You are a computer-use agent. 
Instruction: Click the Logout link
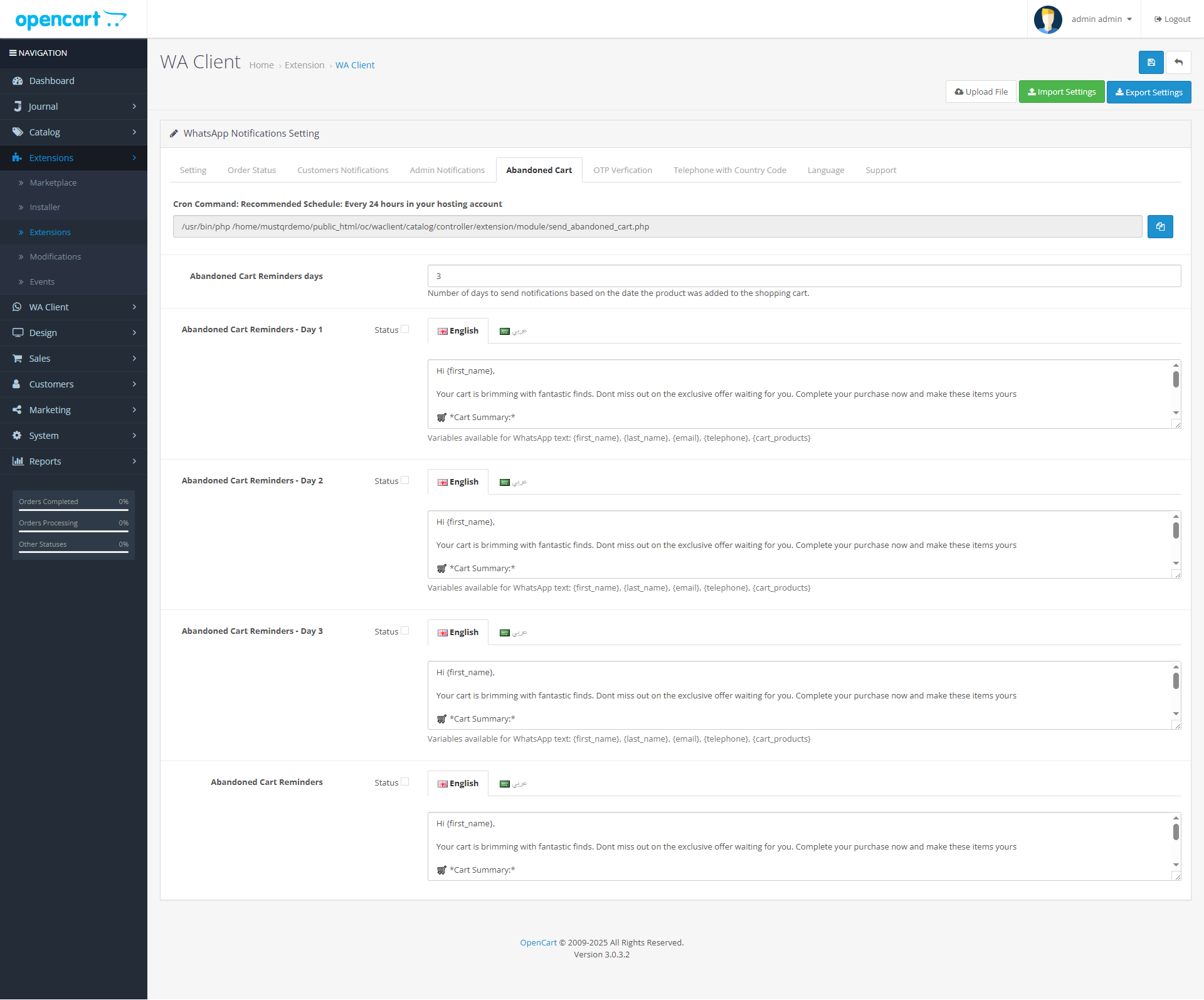(1172, 19)
